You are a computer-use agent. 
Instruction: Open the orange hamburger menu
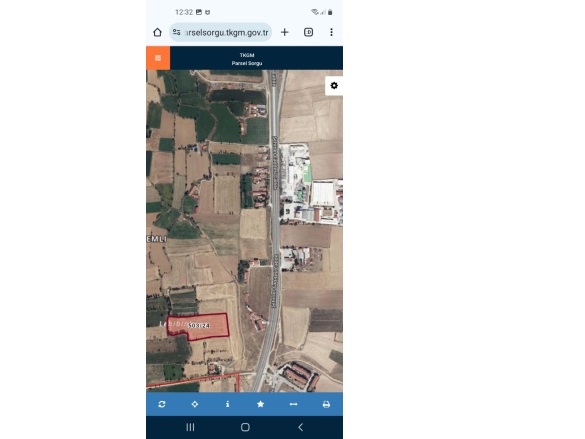click(158, 58)
